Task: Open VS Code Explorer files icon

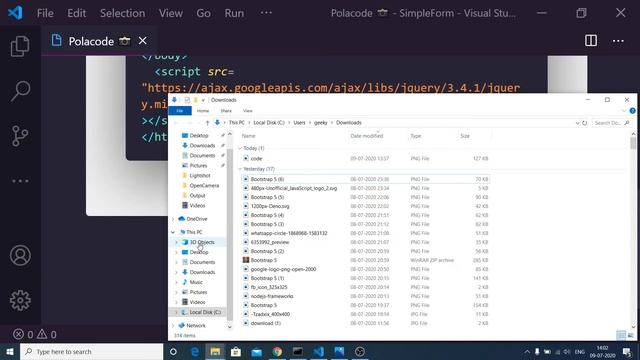Action: pos(20,46)
